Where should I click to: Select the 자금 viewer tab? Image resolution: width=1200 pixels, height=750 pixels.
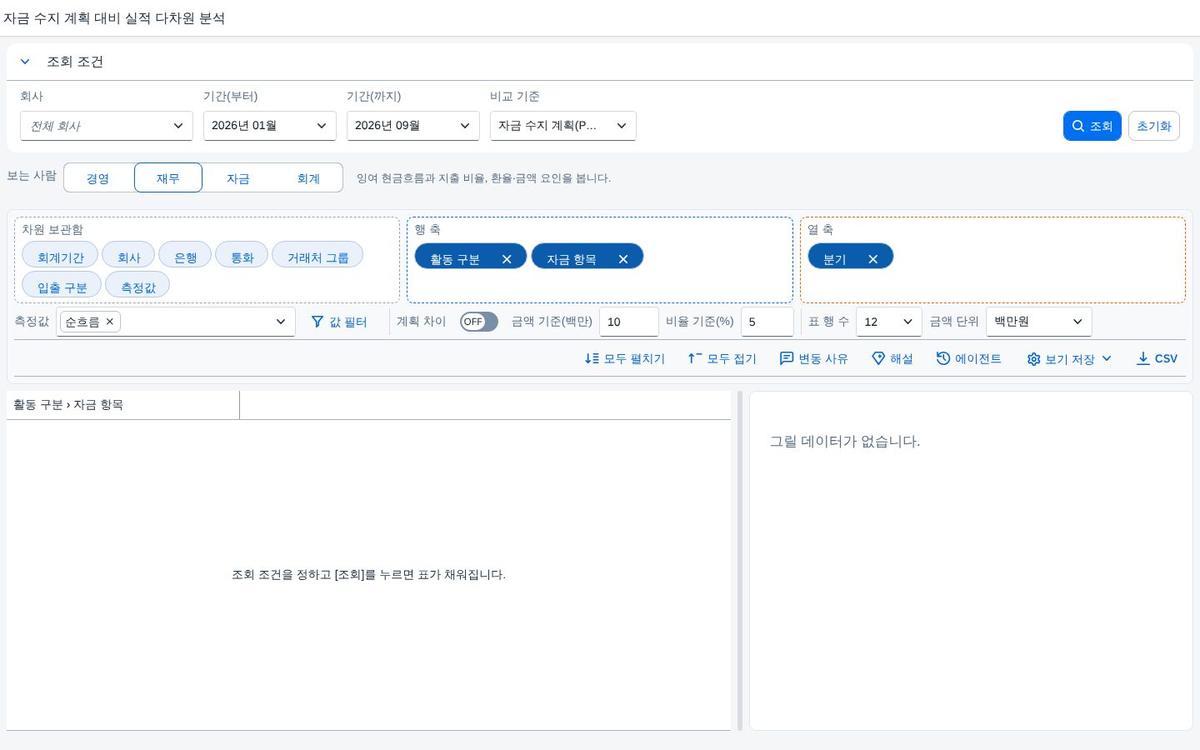(x=238, y=178)
